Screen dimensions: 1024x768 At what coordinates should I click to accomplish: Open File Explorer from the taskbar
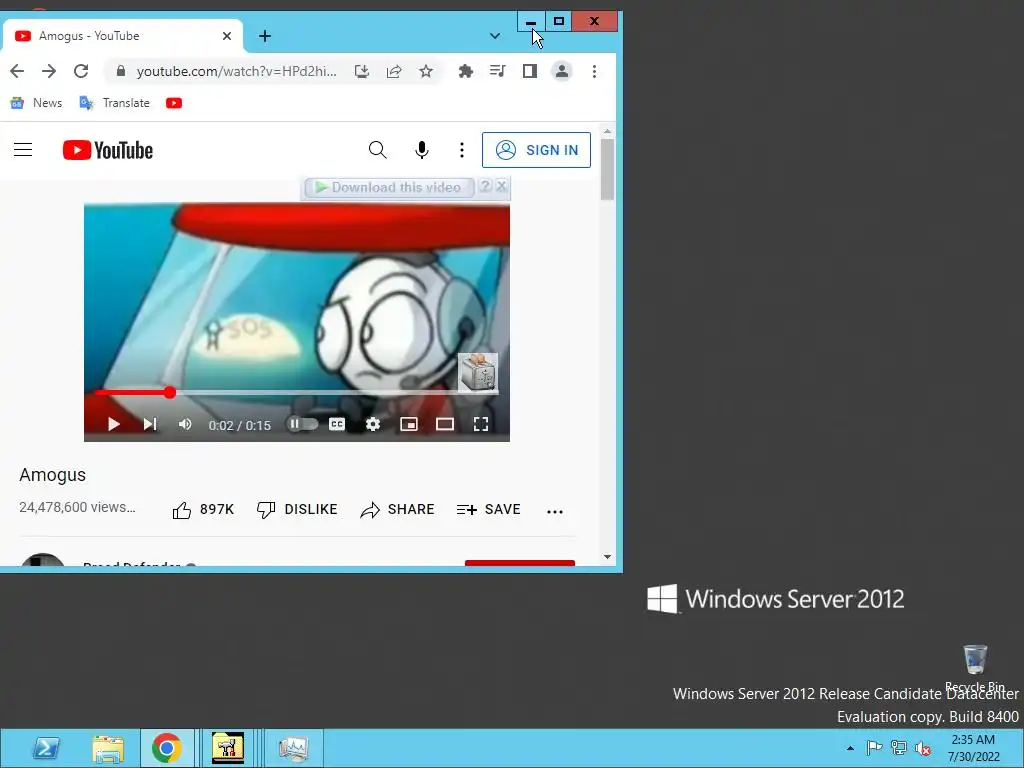click(108, 748)
